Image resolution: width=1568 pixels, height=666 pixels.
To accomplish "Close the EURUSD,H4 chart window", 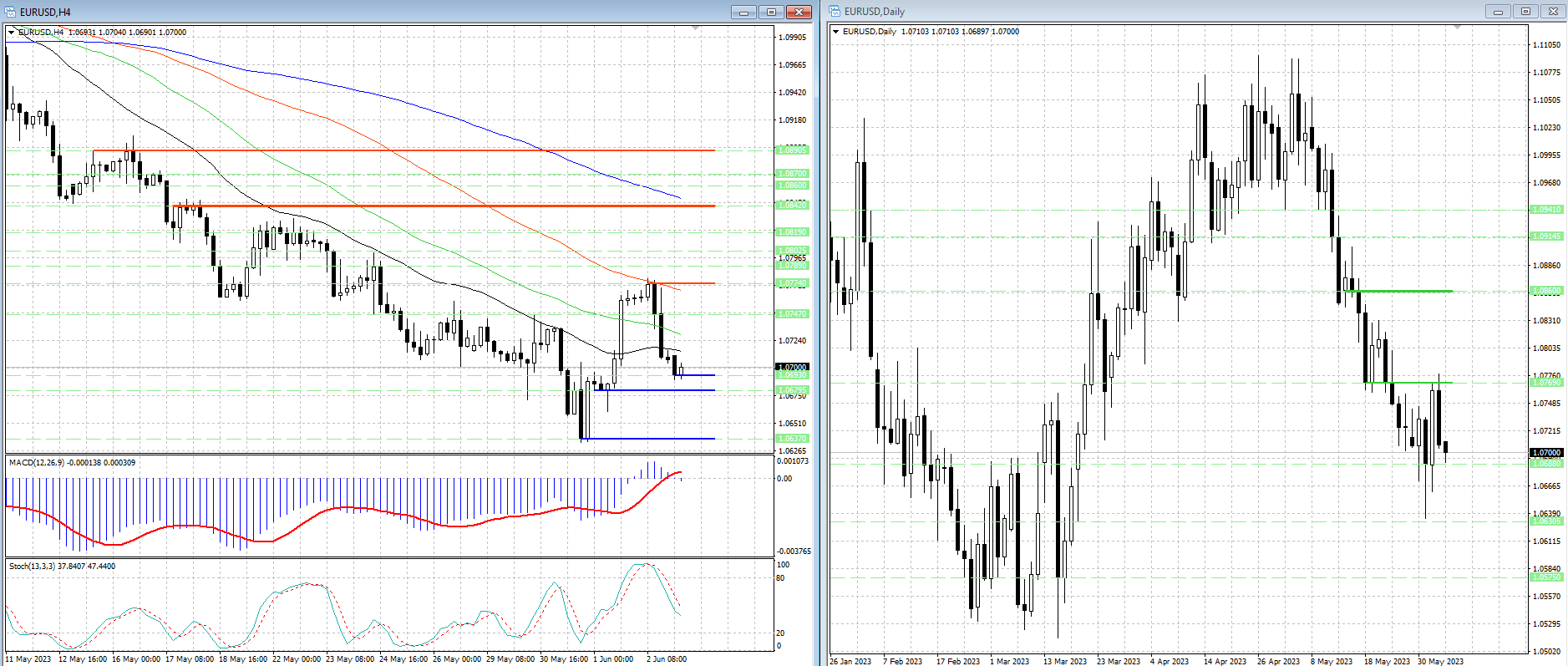I will point(799,12).
